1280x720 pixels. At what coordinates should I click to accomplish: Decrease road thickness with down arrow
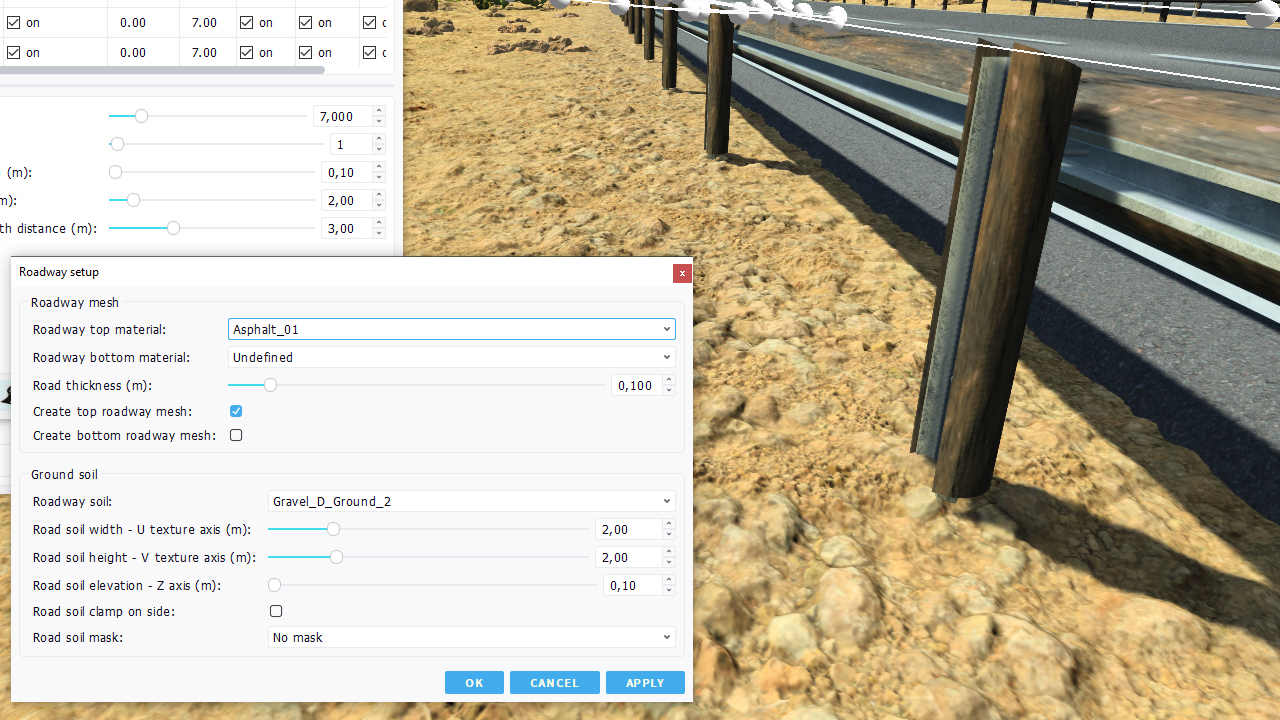tap(668, 390)
